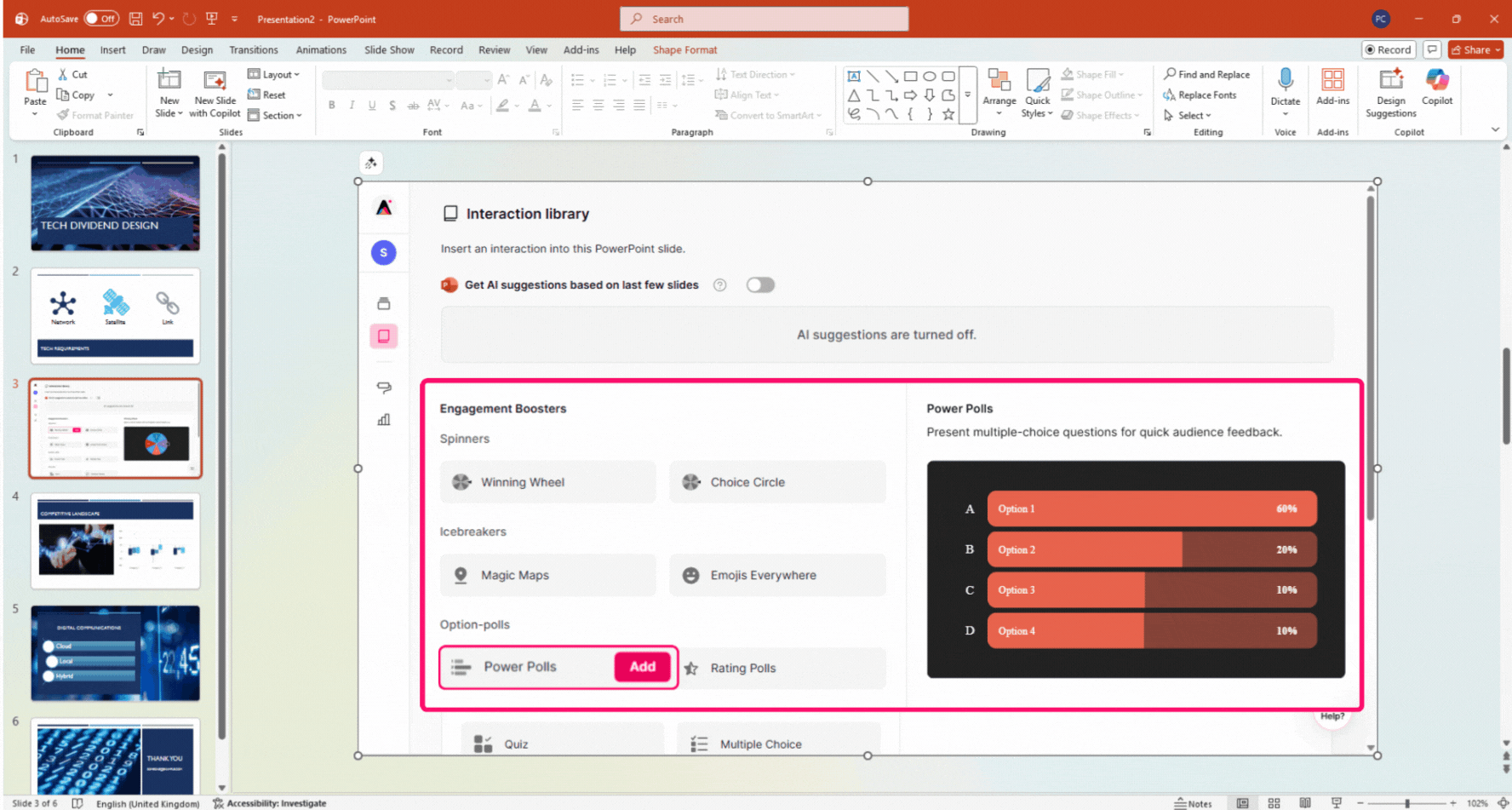The image size is (1512, 810).
Task: Expand the shapes gallery more arrow
Action: 967,95
